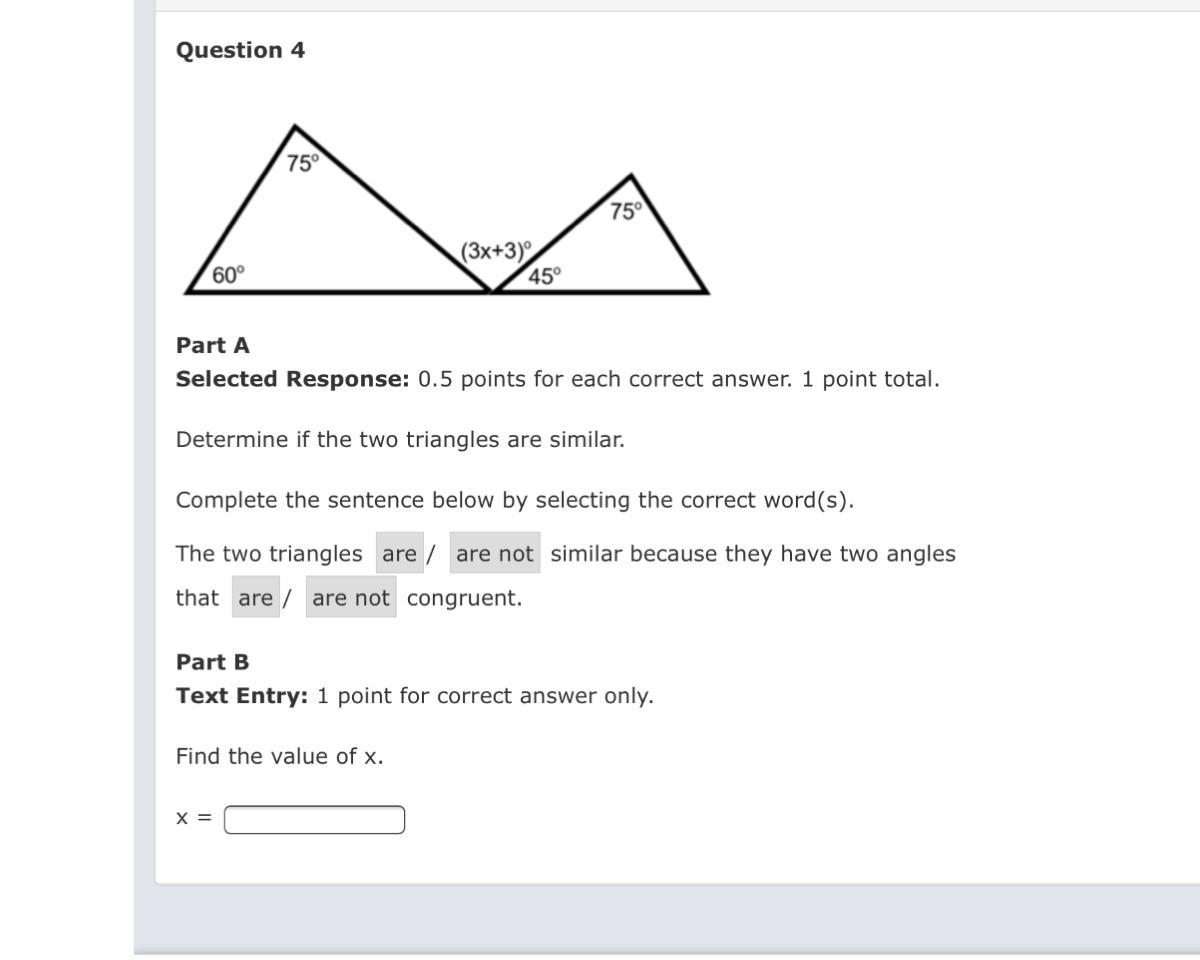1200x960 pixels.
Task: Click the Question 4 heading
Action: pyautogui.click(x=240, y=50)
